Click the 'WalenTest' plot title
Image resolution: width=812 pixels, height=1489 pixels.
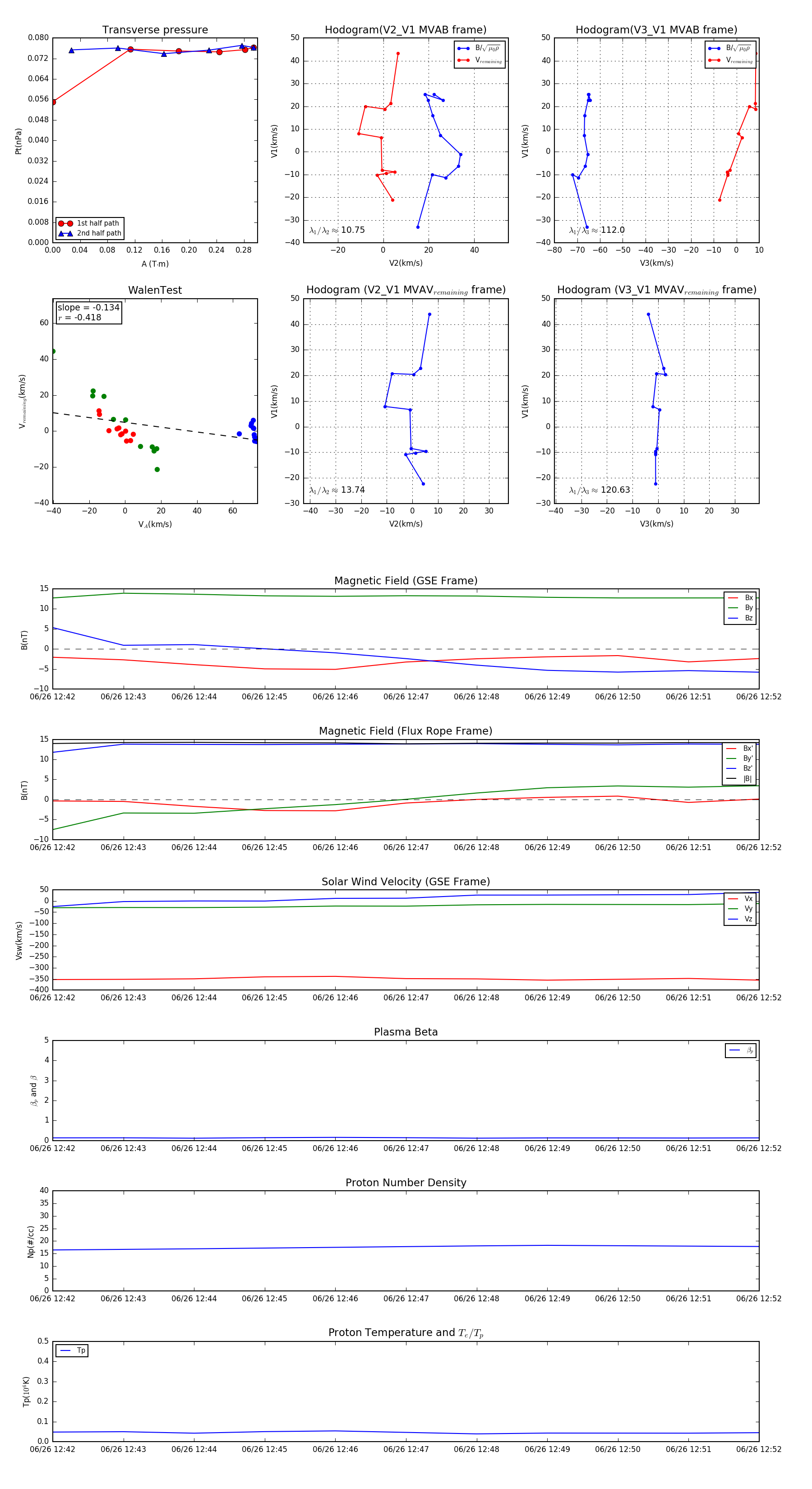(x=155, y=290)
